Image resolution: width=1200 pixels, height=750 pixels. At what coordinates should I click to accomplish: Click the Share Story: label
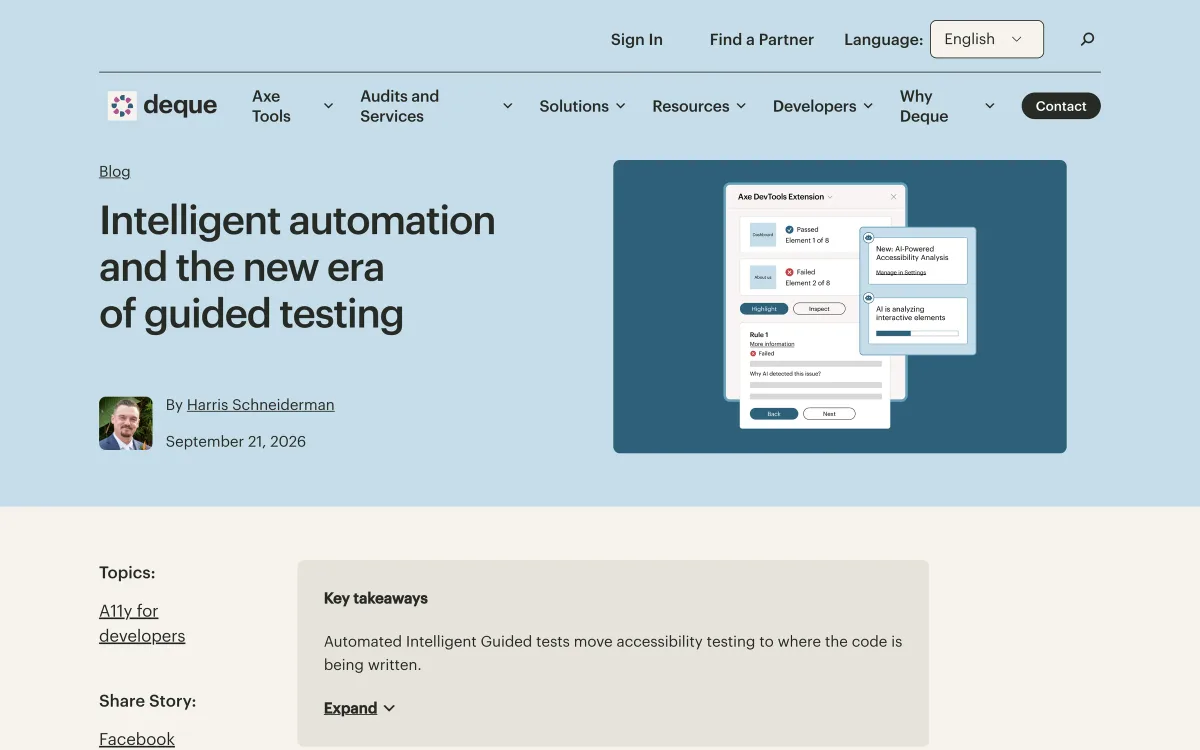(148, 701)
